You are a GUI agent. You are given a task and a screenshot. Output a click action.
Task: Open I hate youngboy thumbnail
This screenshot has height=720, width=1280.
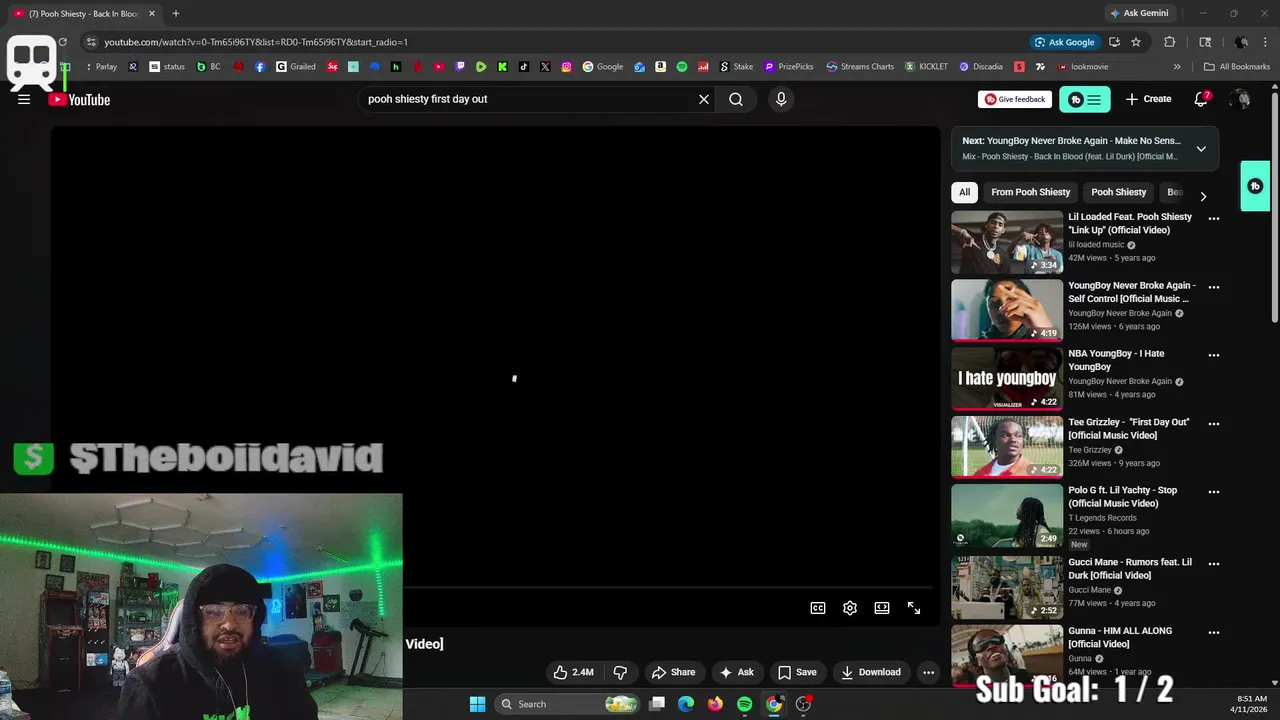pos(1007,379)
